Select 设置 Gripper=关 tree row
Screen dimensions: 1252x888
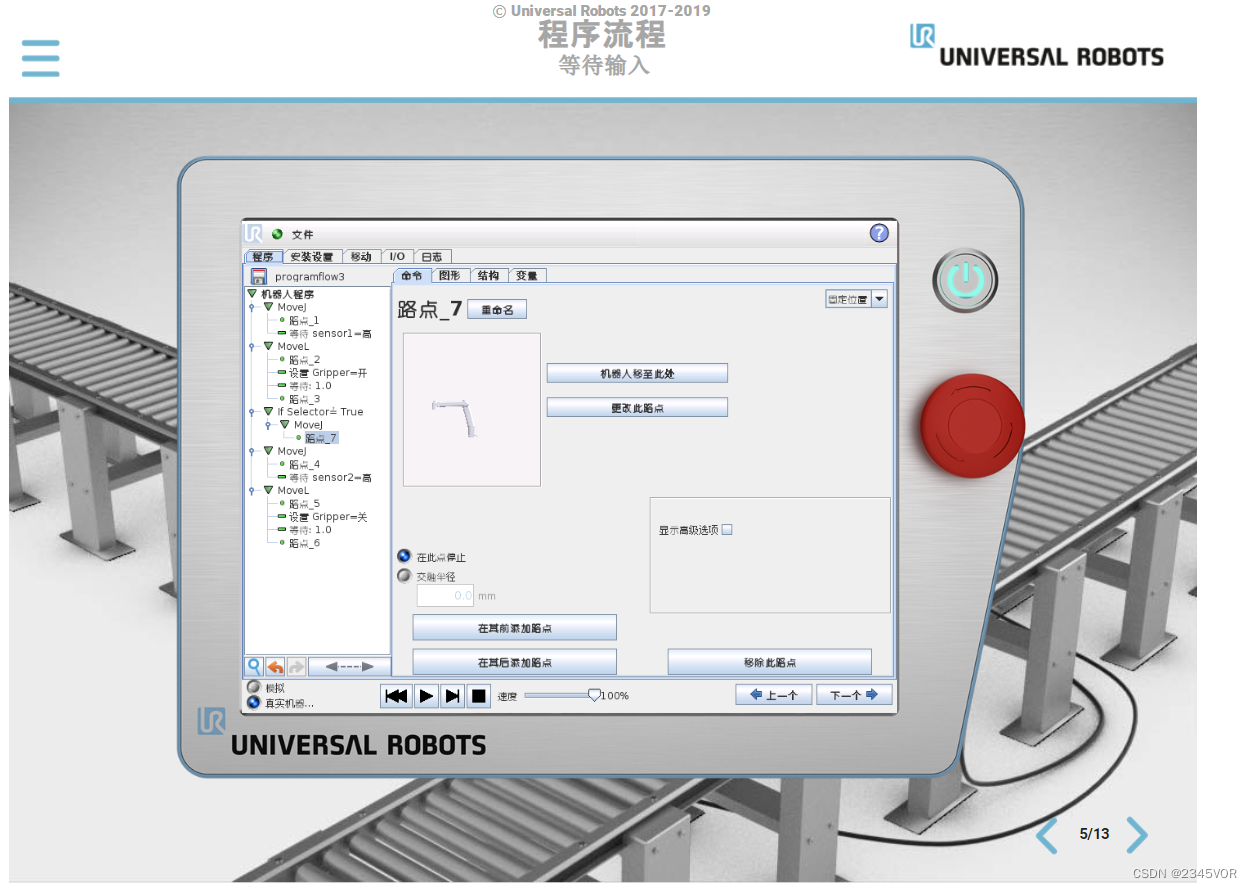pyautogui.click(x=328, y=516)
